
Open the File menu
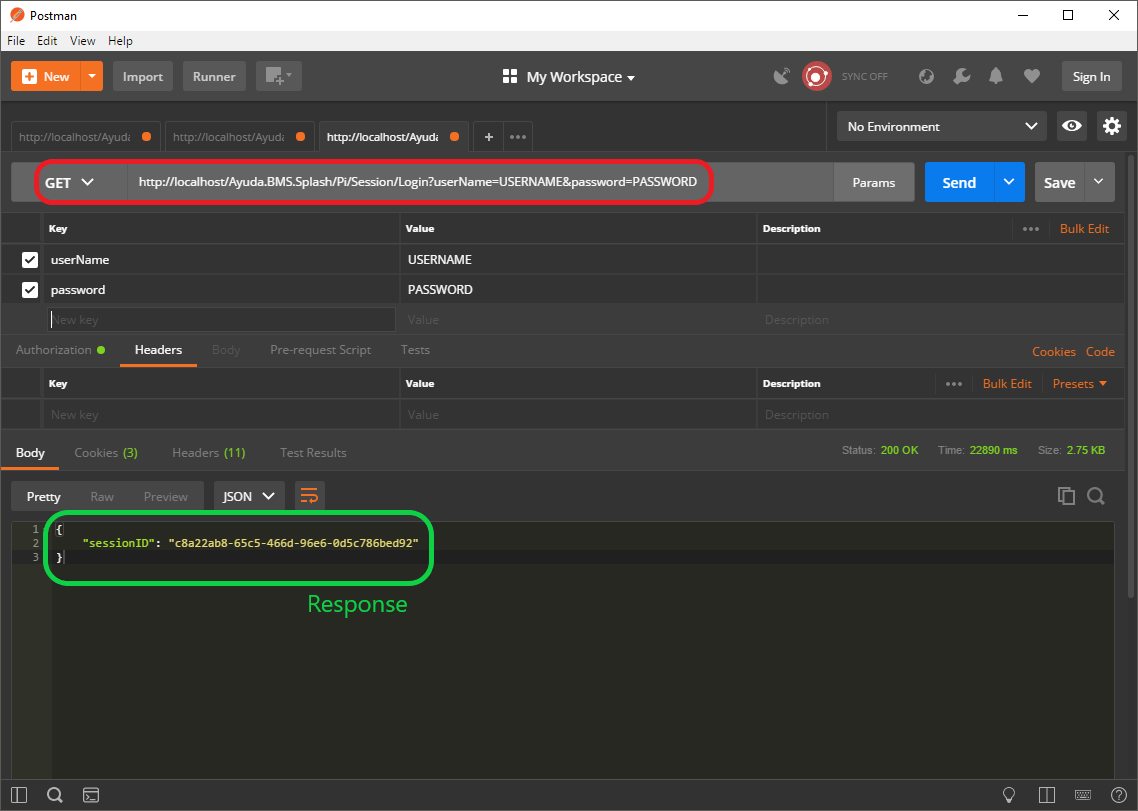(x=16, y=41)
